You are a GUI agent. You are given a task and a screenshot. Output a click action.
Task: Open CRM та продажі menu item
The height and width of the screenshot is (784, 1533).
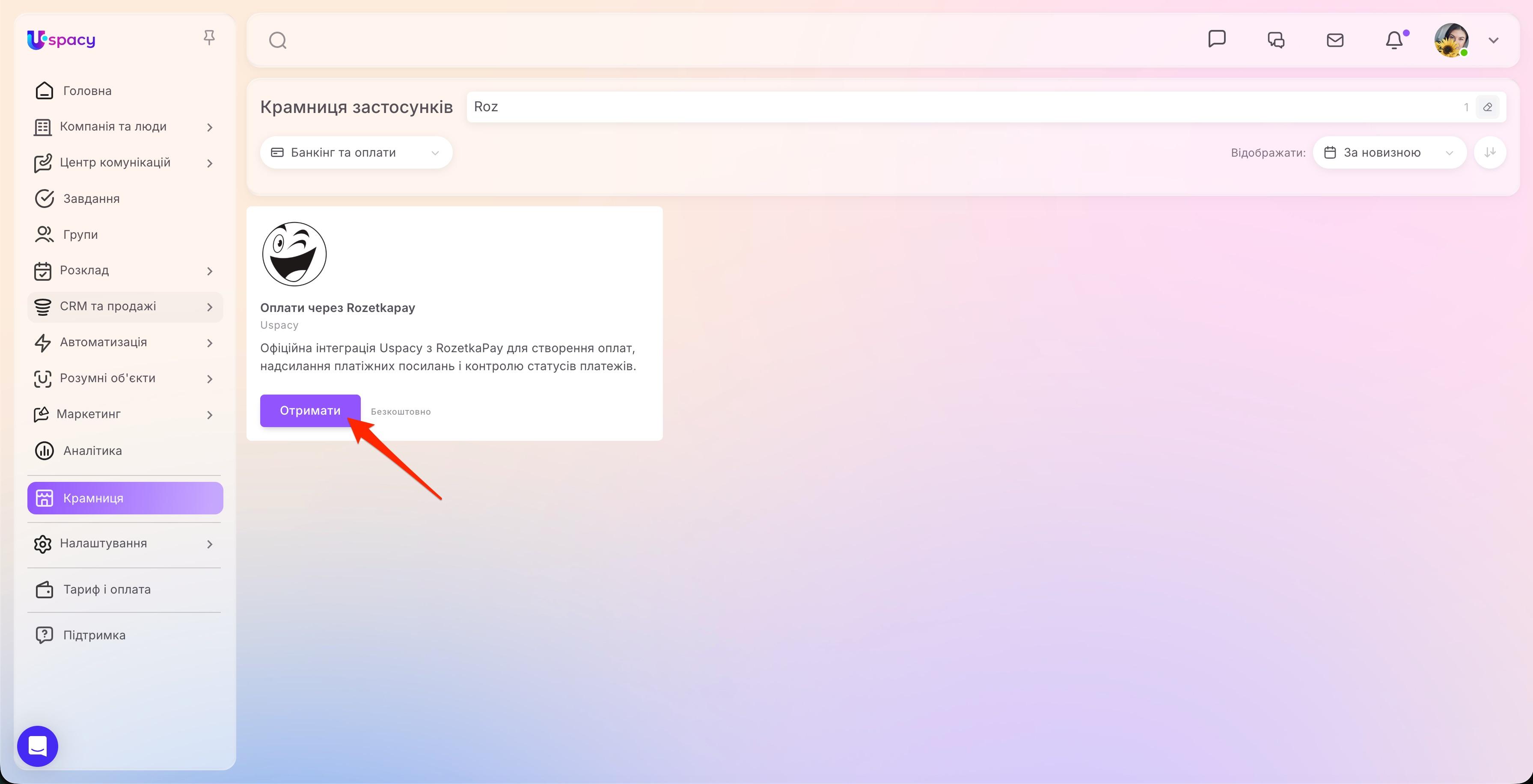pos(125,306)
